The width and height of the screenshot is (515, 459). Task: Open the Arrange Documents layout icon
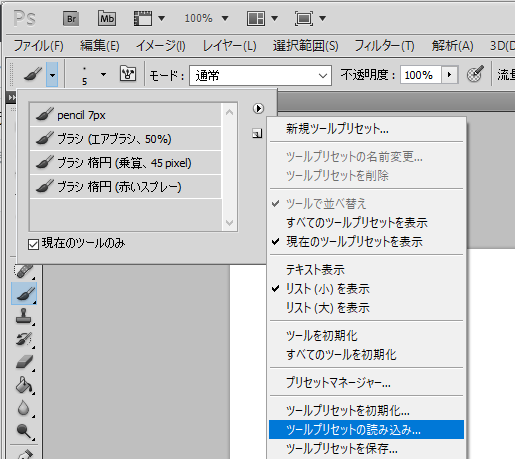(256, 18)
